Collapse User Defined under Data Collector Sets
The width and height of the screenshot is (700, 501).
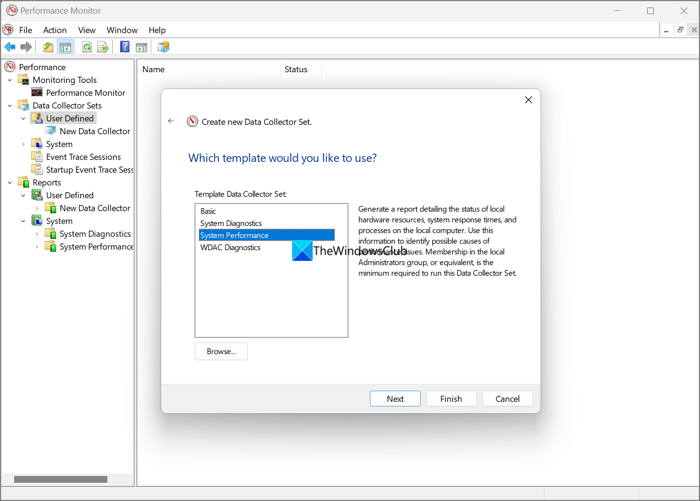coord(23,119)
